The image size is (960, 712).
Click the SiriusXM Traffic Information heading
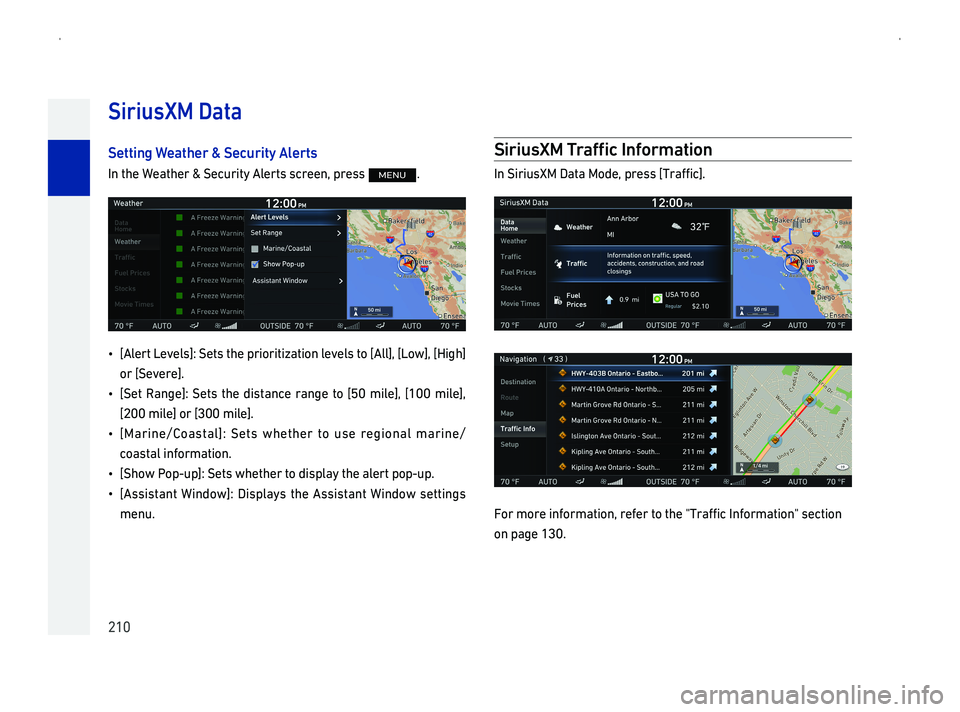pyautogui.click(x=603, y=150)
